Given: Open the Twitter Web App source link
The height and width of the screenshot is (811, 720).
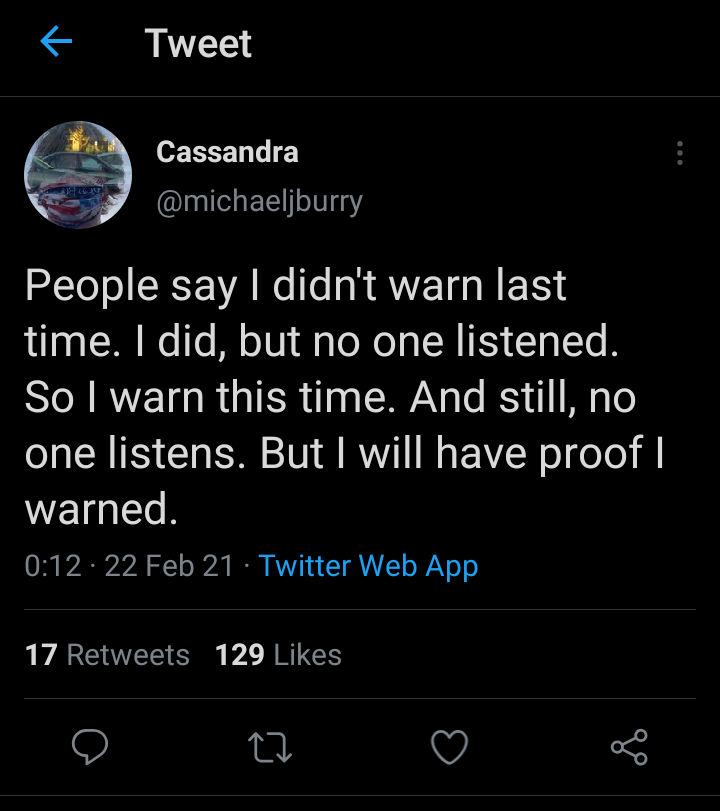Looking at the screenshot, I should 368,566.
